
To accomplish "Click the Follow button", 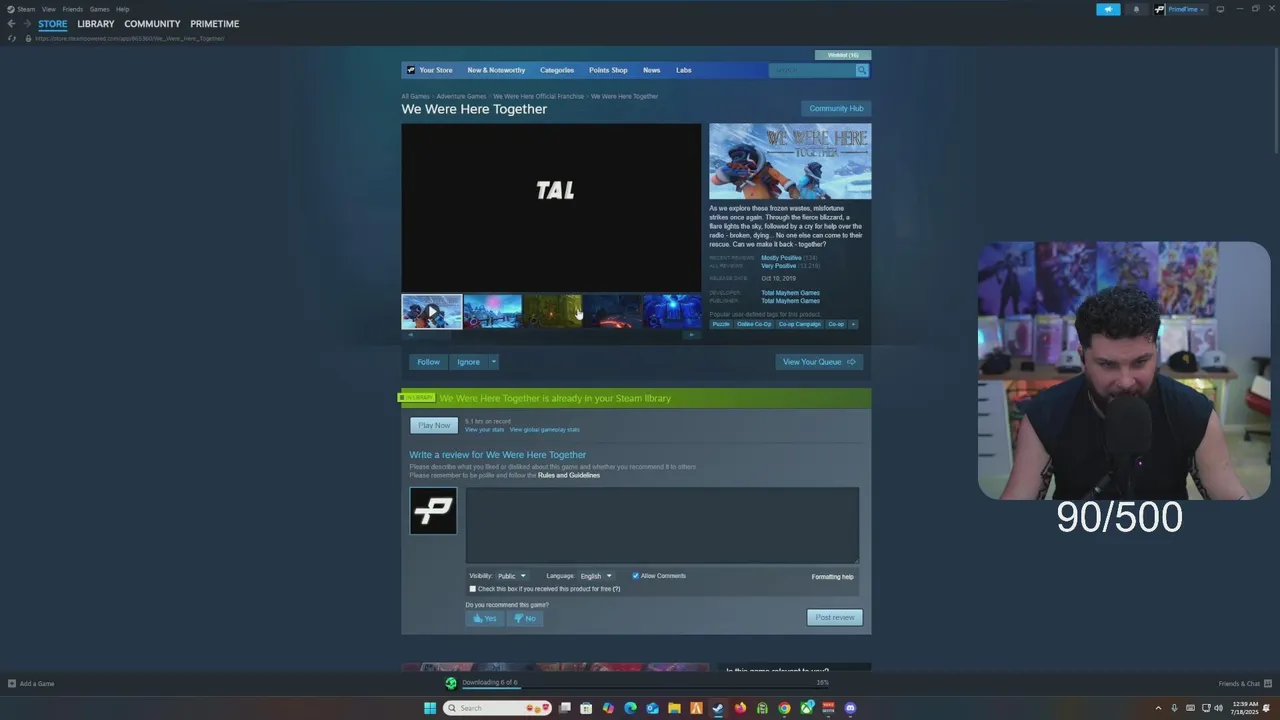I will pos(428,362).
